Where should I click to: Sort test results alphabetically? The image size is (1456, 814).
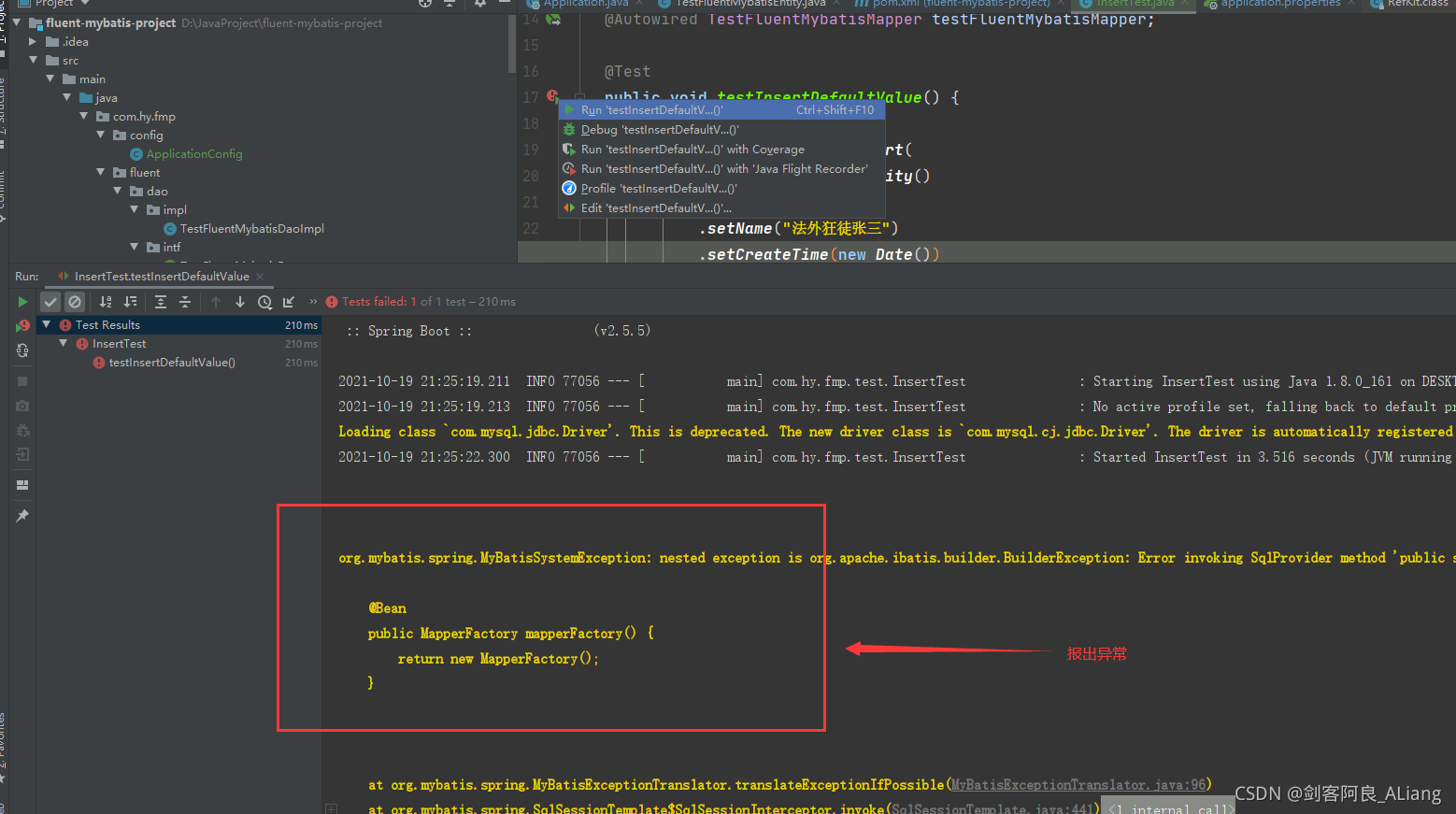tap(106, 302)
